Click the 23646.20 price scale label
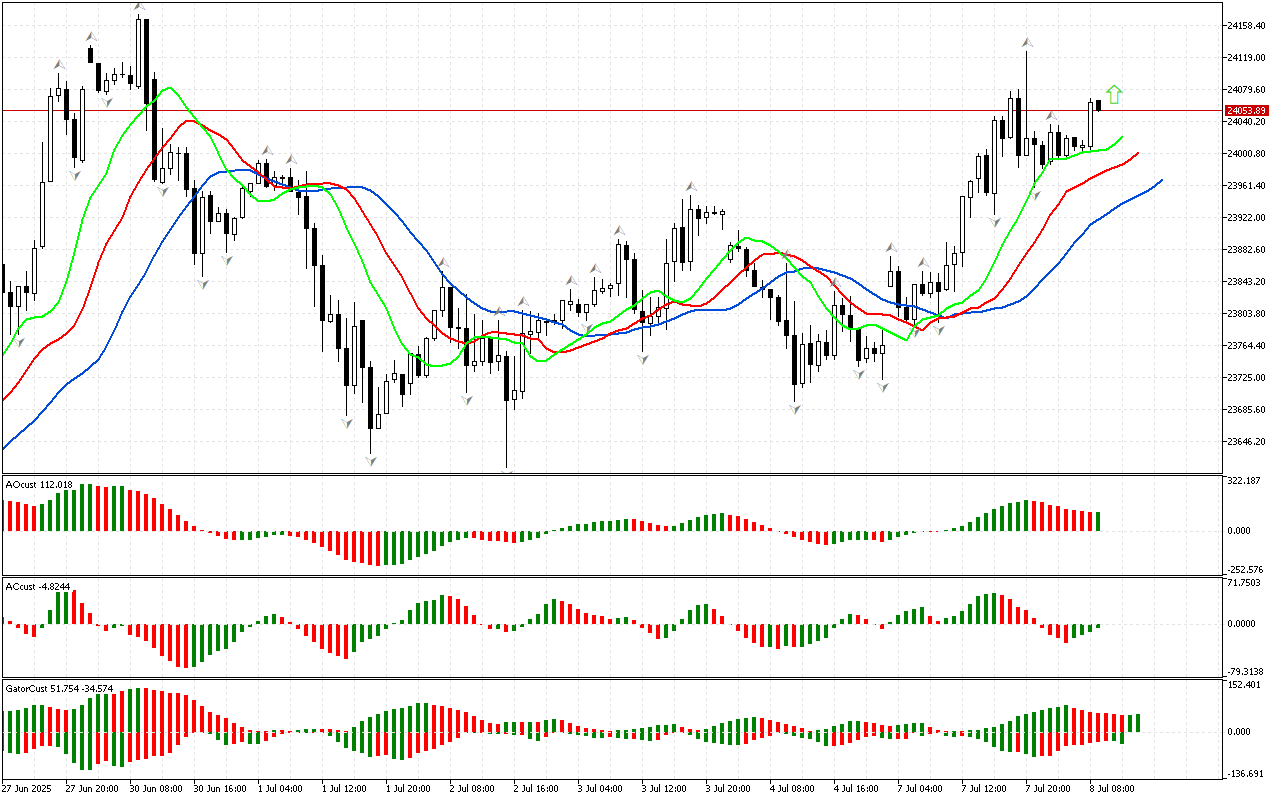The image size is (1280, 800). pos(1247,442)
